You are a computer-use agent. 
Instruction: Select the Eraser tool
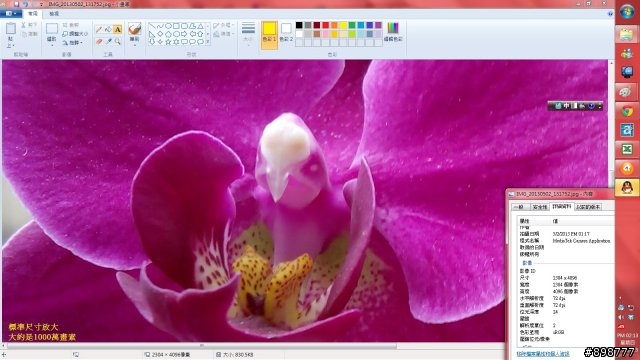[x=99, y=41]
